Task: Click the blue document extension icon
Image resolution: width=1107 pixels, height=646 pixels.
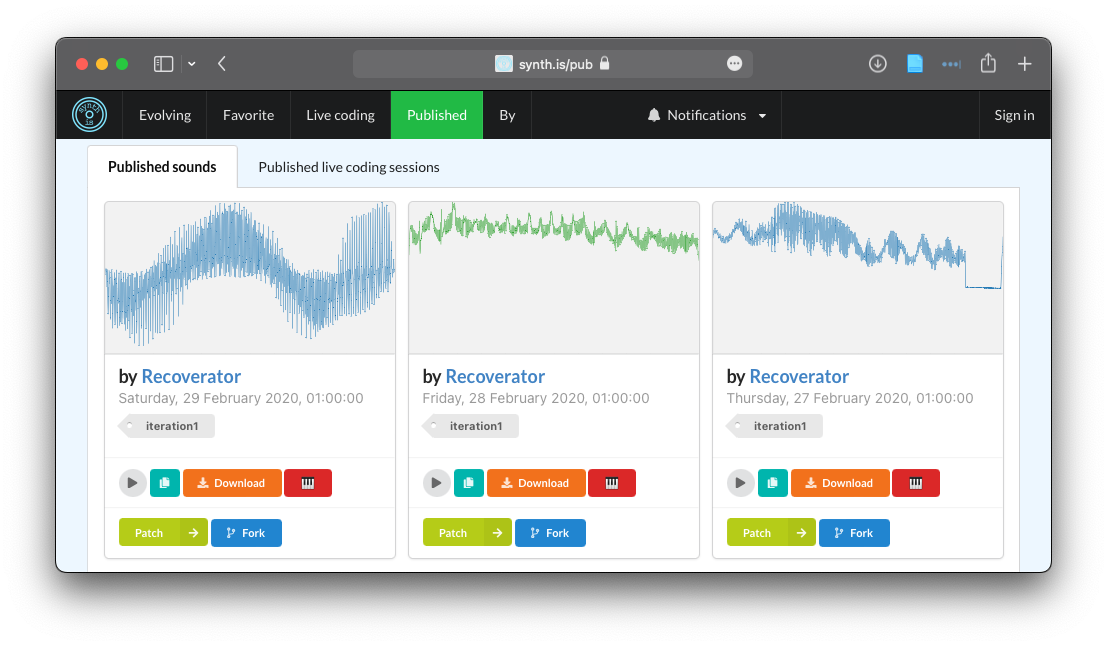Action: (915, 64)
